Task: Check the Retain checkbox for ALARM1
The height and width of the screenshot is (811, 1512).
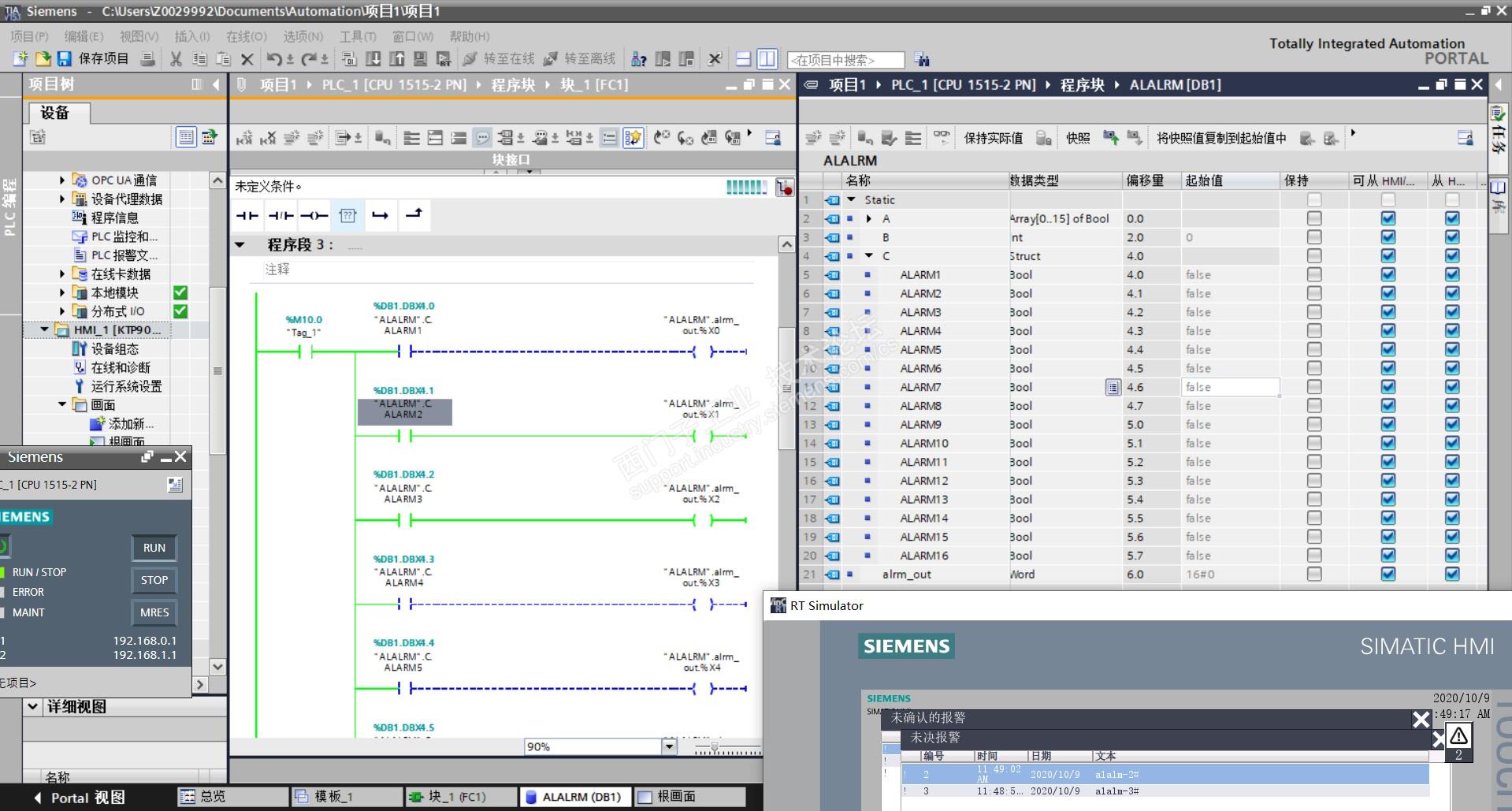Action: coord(1313,275)
